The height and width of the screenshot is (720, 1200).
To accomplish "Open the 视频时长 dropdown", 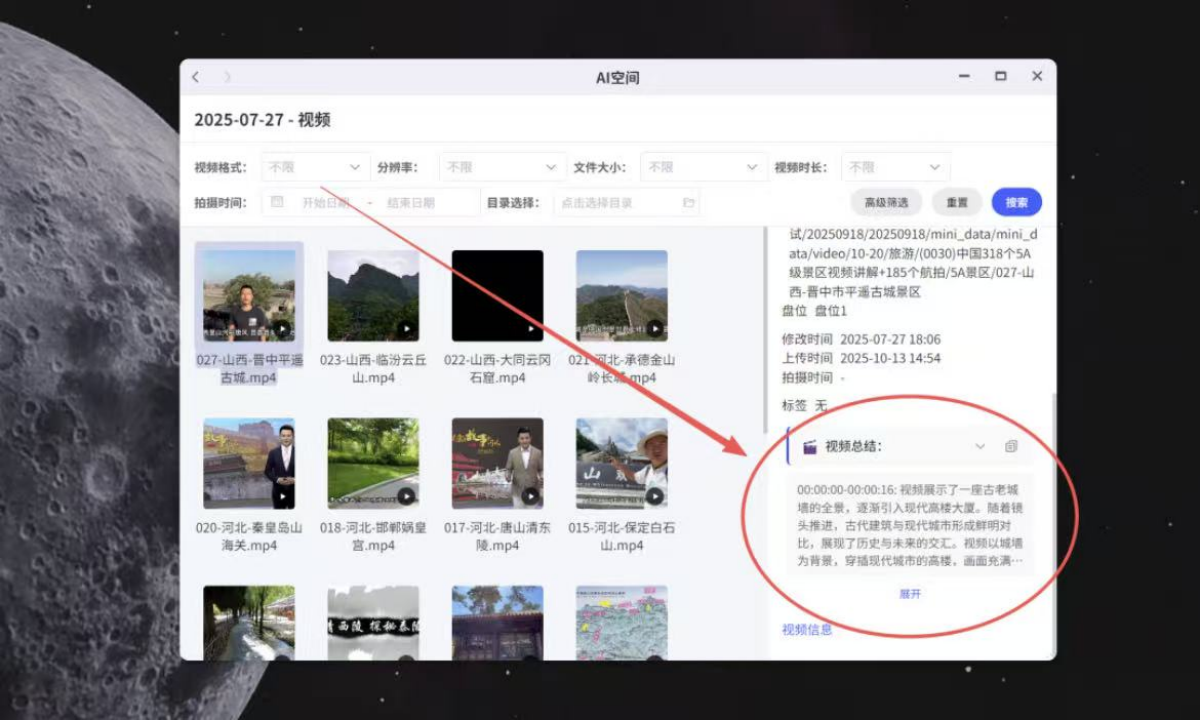I will coord(895,166).
